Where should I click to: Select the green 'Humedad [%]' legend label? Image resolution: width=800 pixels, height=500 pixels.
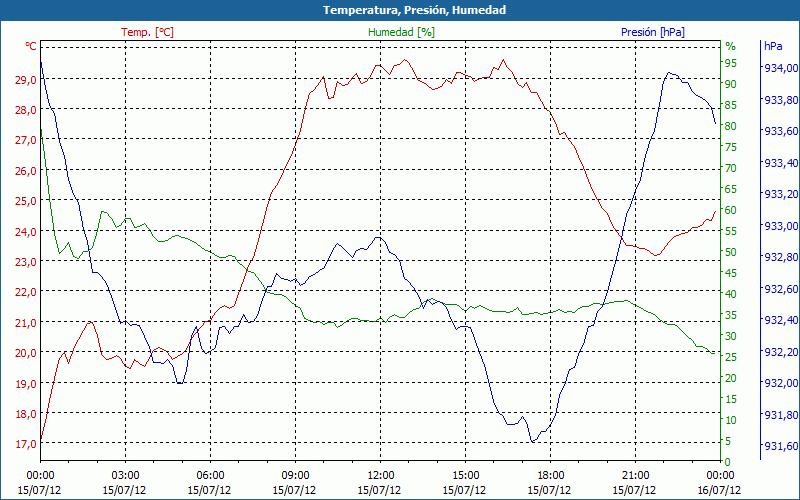click(x=402, y=32)
